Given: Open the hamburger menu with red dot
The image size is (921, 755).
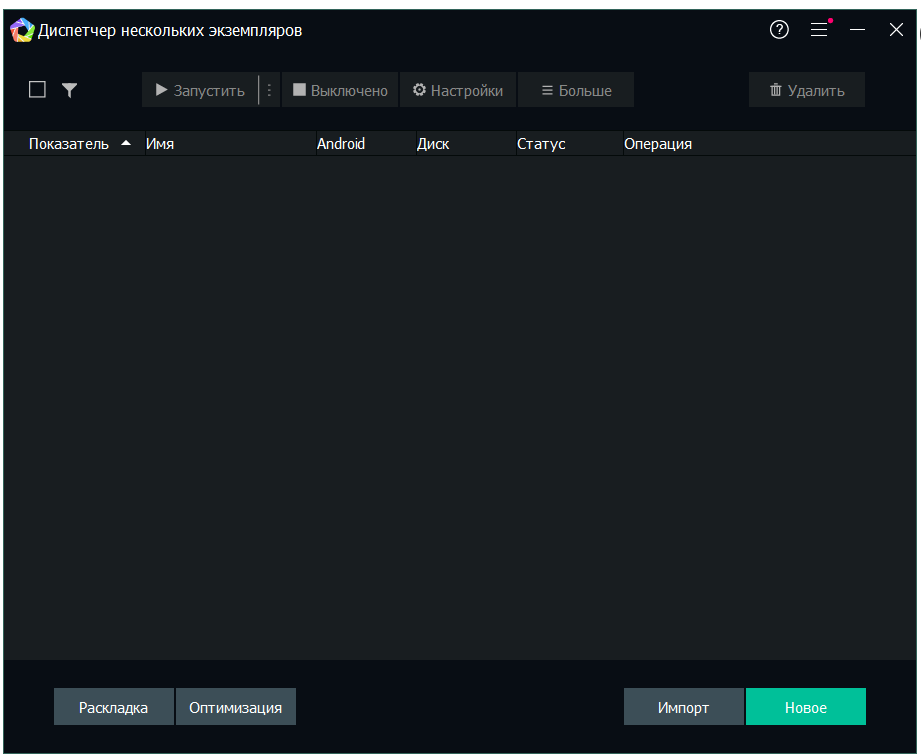Looking at the screenshot, I should 820,29.
